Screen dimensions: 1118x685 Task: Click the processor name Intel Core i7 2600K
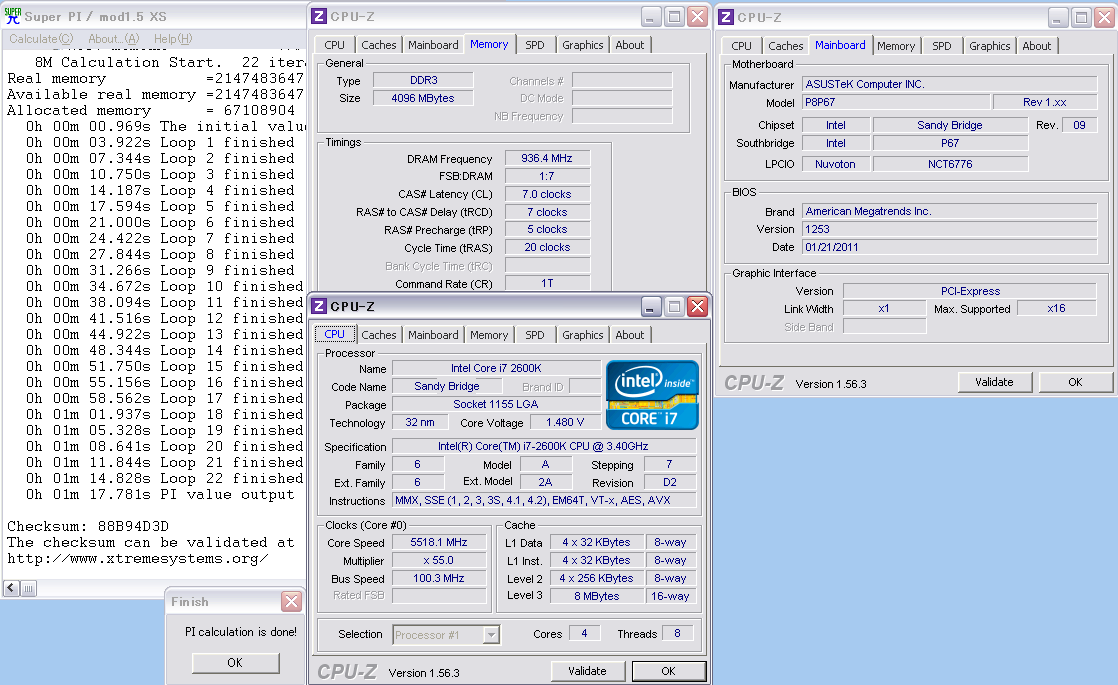coord(496,368)
